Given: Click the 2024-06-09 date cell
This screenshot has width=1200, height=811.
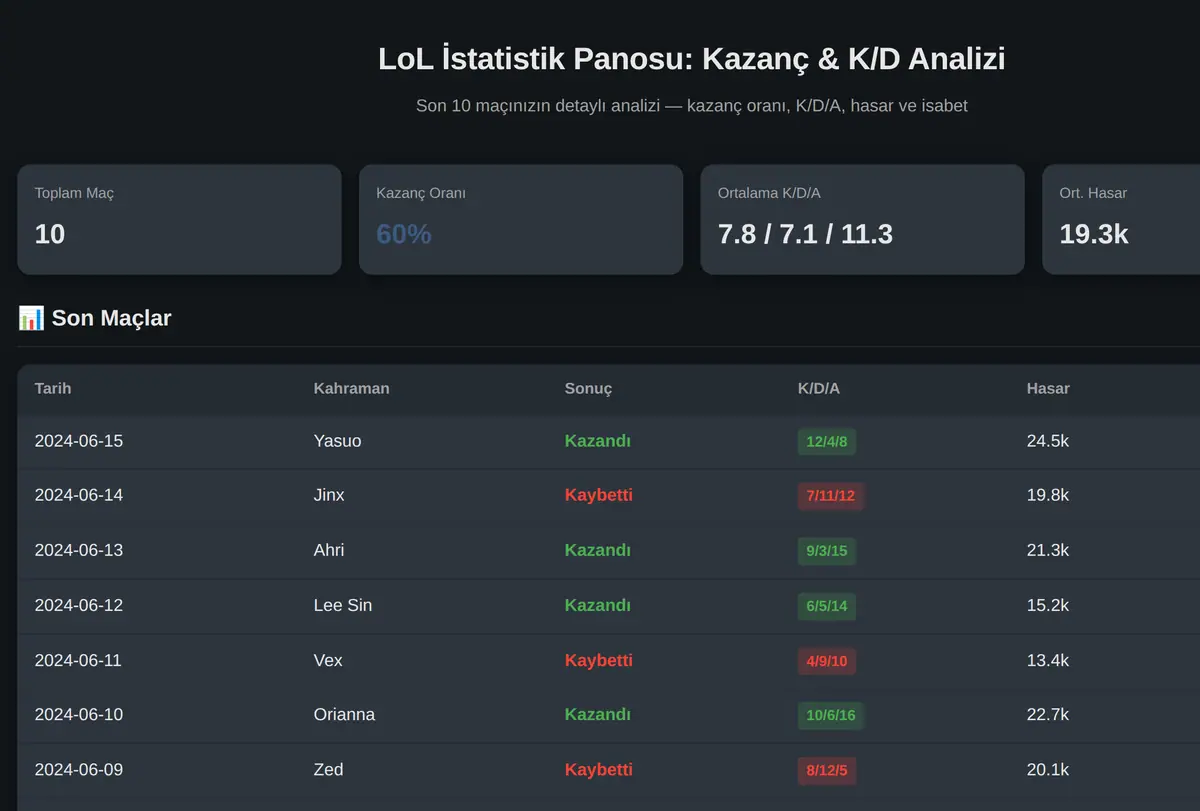Looking at the screenshot, I should click(79, 769).
